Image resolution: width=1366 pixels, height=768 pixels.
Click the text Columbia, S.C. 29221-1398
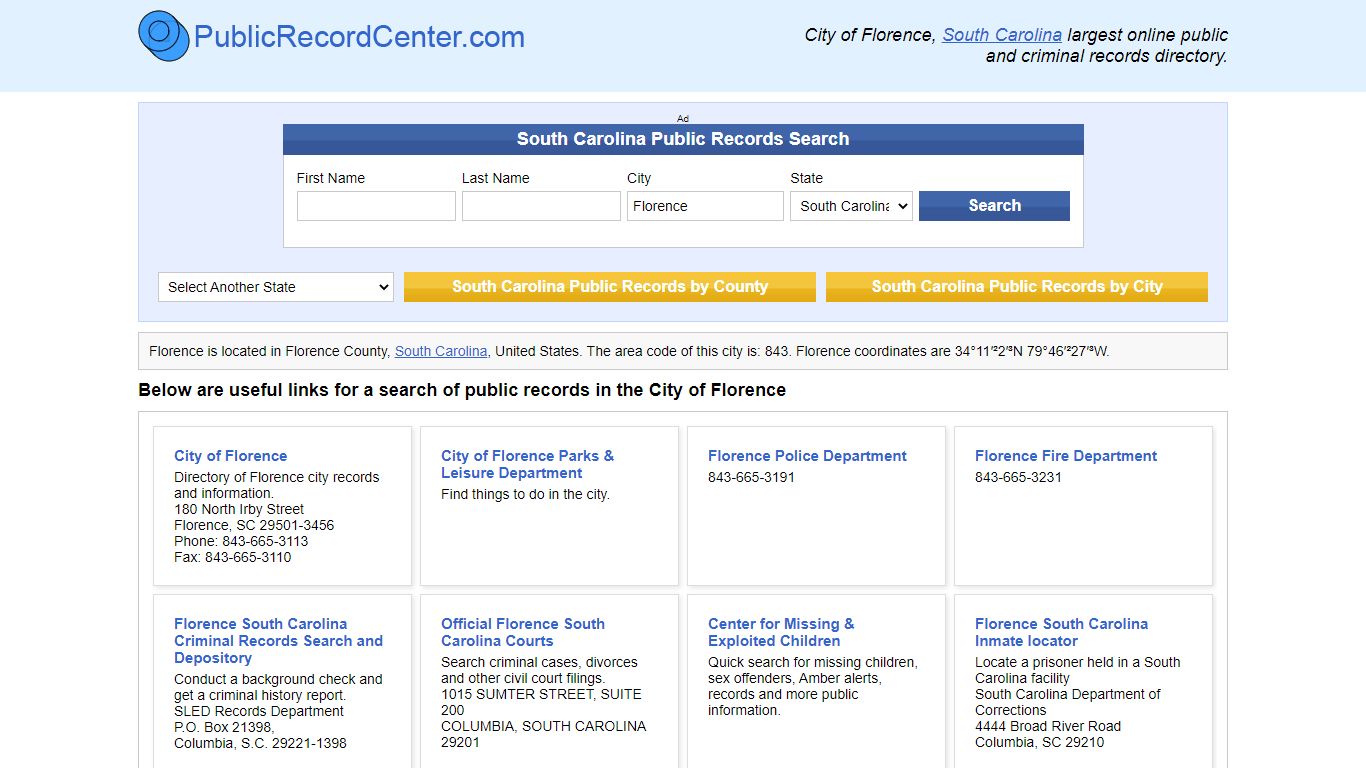pyautogui.click(x=260, y=743)
